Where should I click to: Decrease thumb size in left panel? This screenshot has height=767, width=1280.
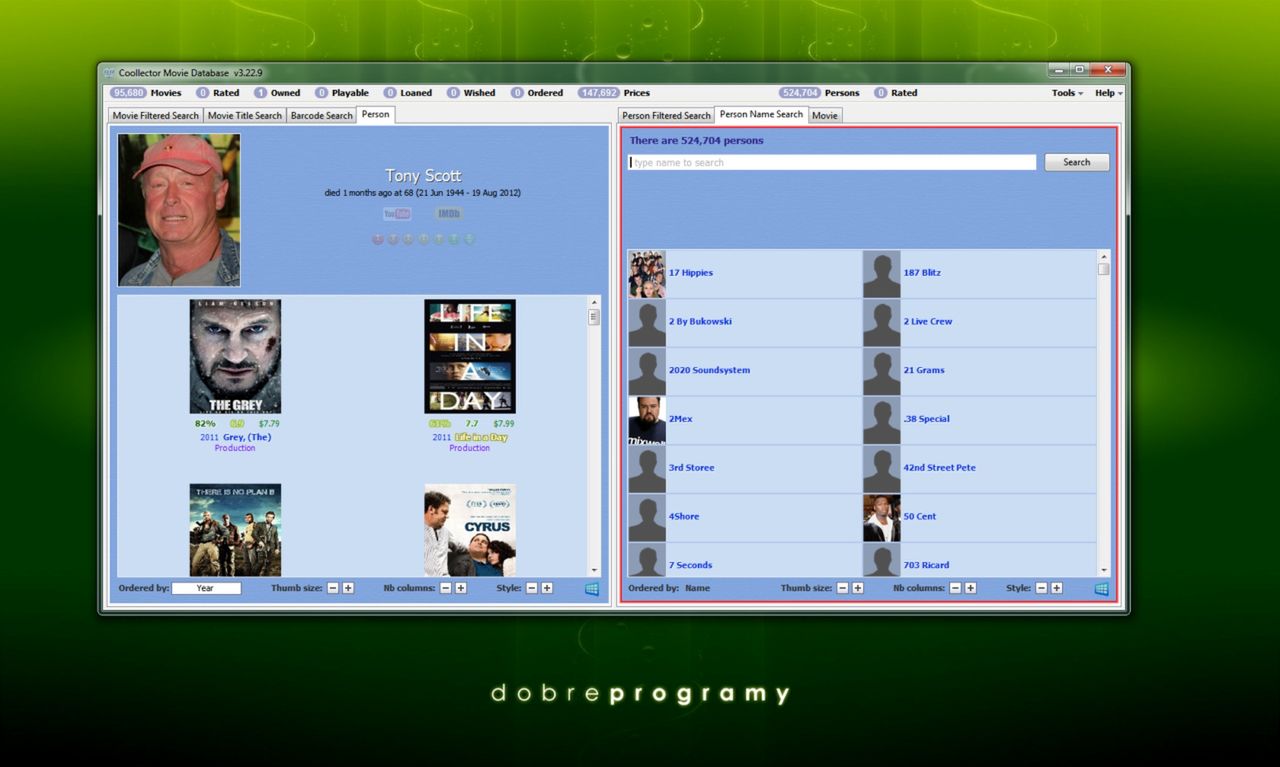333,588
